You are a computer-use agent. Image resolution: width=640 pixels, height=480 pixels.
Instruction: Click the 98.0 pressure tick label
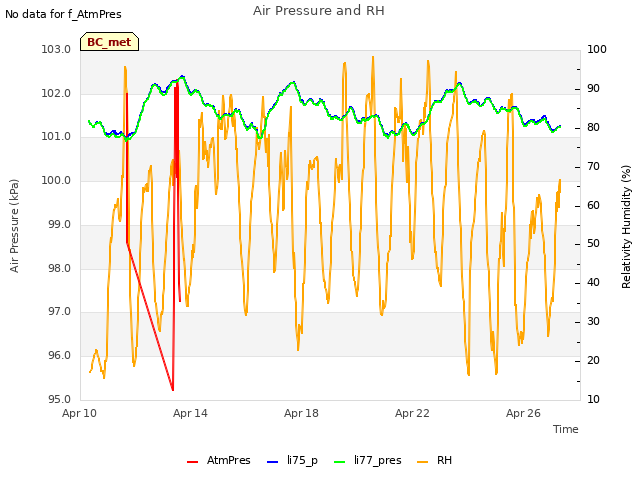[x=59, y=269]
